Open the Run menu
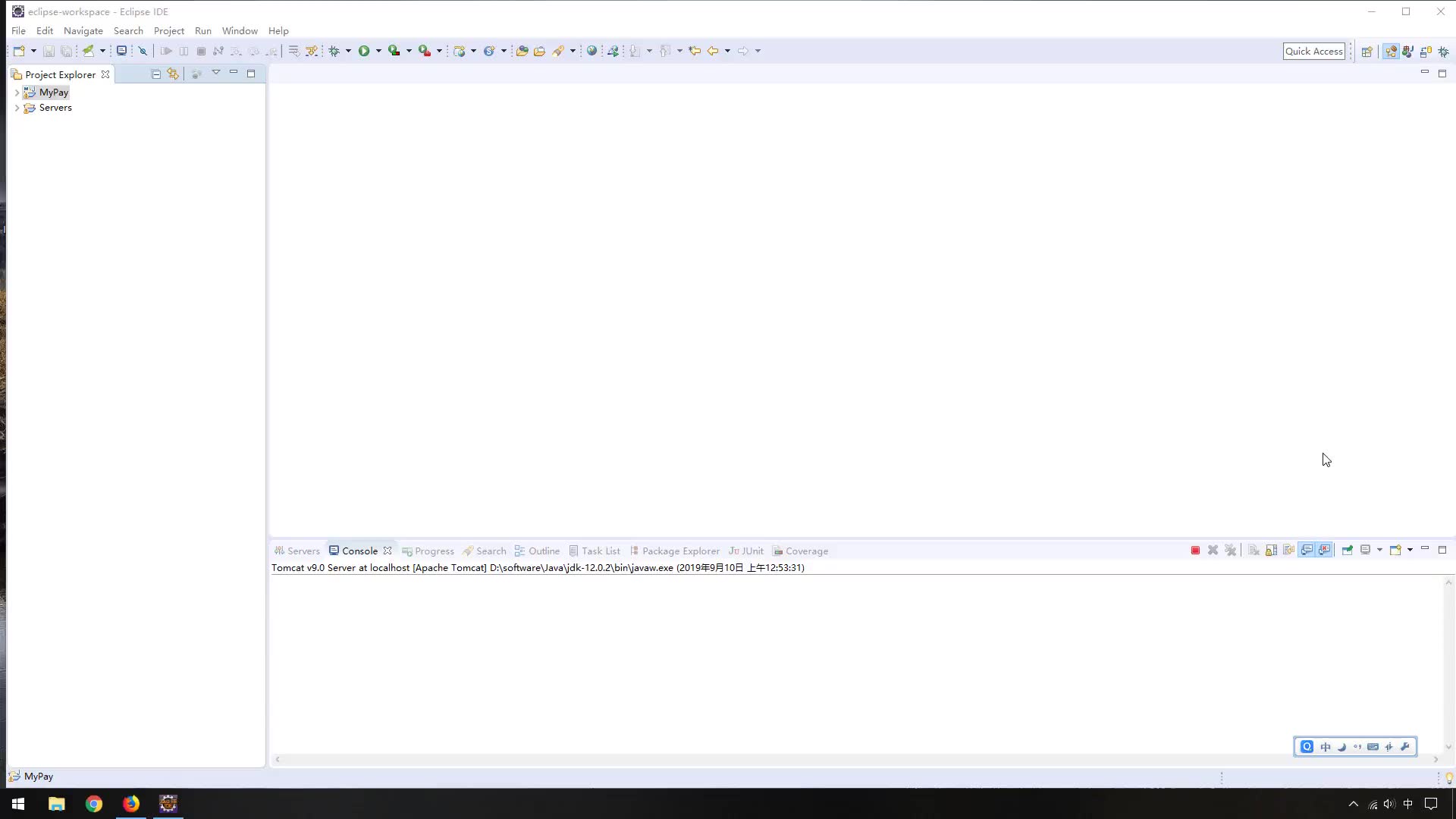1456x819 pixels. click(203, 30)
